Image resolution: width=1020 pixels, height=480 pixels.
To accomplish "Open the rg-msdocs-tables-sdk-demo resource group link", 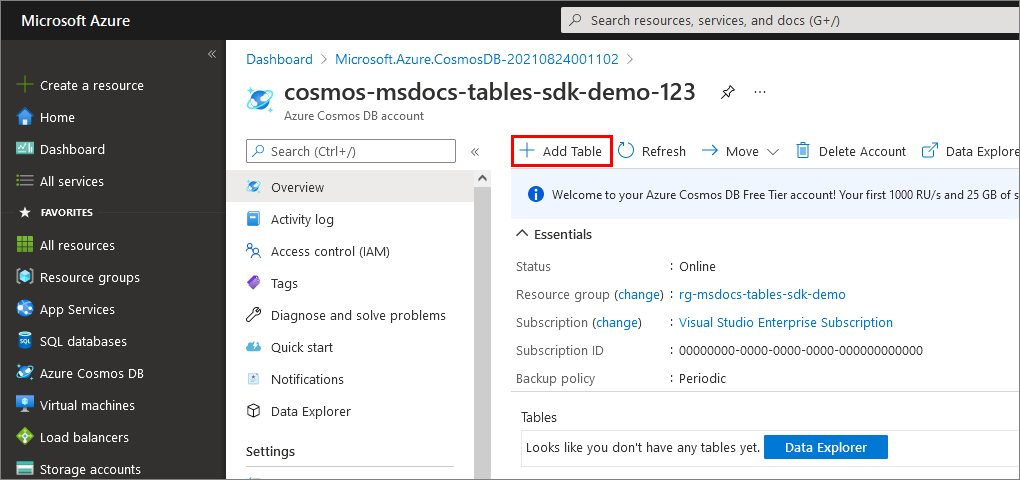I will tap(762, 294).
